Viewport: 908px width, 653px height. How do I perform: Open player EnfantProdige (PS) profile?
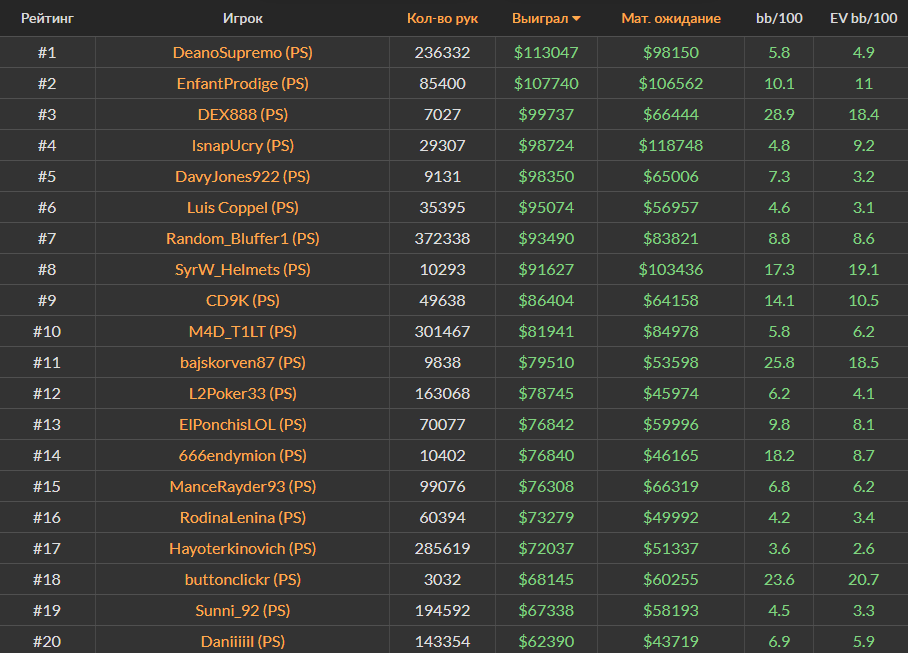click(x=242, y=83)
